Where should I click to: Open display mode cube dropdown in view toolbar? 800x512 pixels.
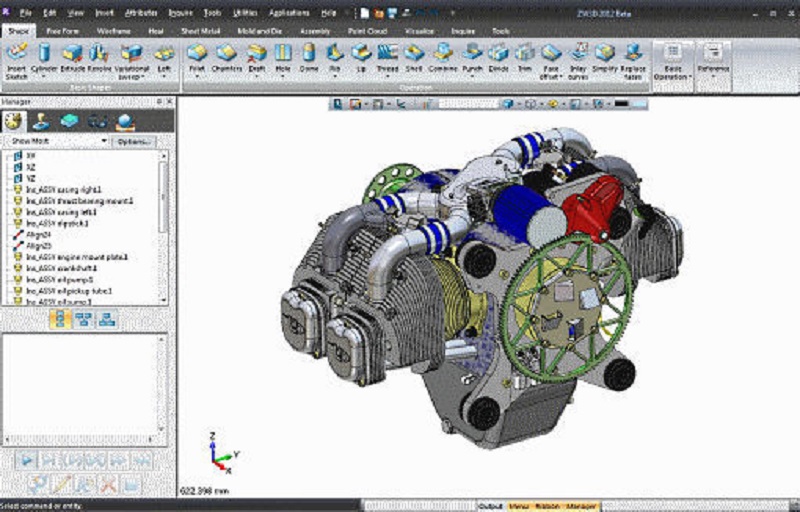coord(519,104)
